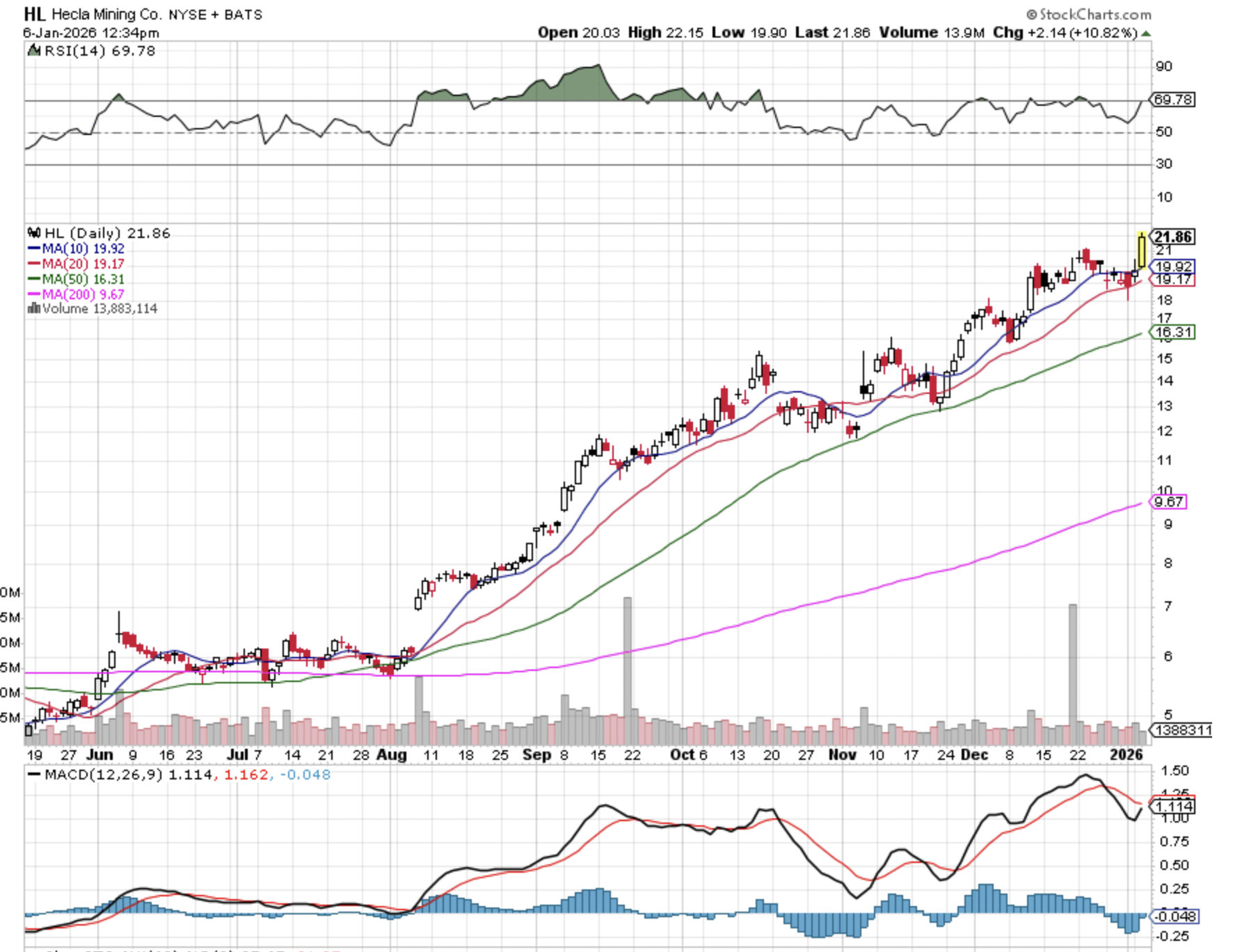Click the -0.048 MACD histogram tag
This screenshot has width=1233, height=952.
click(x=1175, y=916)
